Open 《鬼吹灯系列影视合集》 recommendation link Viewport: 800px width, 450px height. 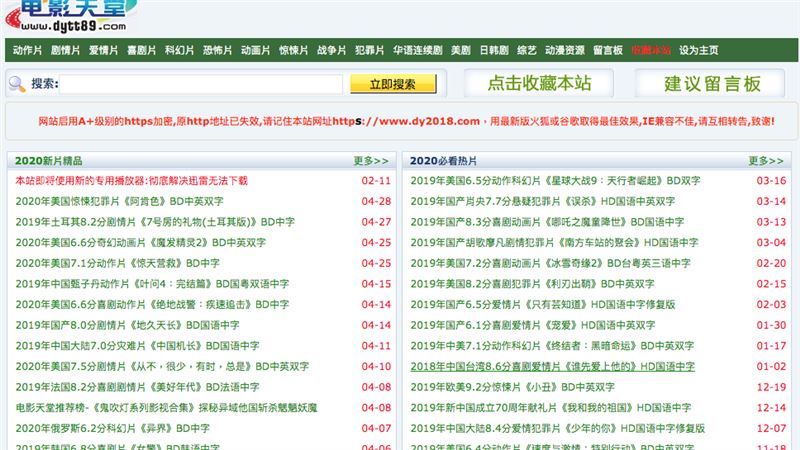pyautogui.click(x=166, y=408)
